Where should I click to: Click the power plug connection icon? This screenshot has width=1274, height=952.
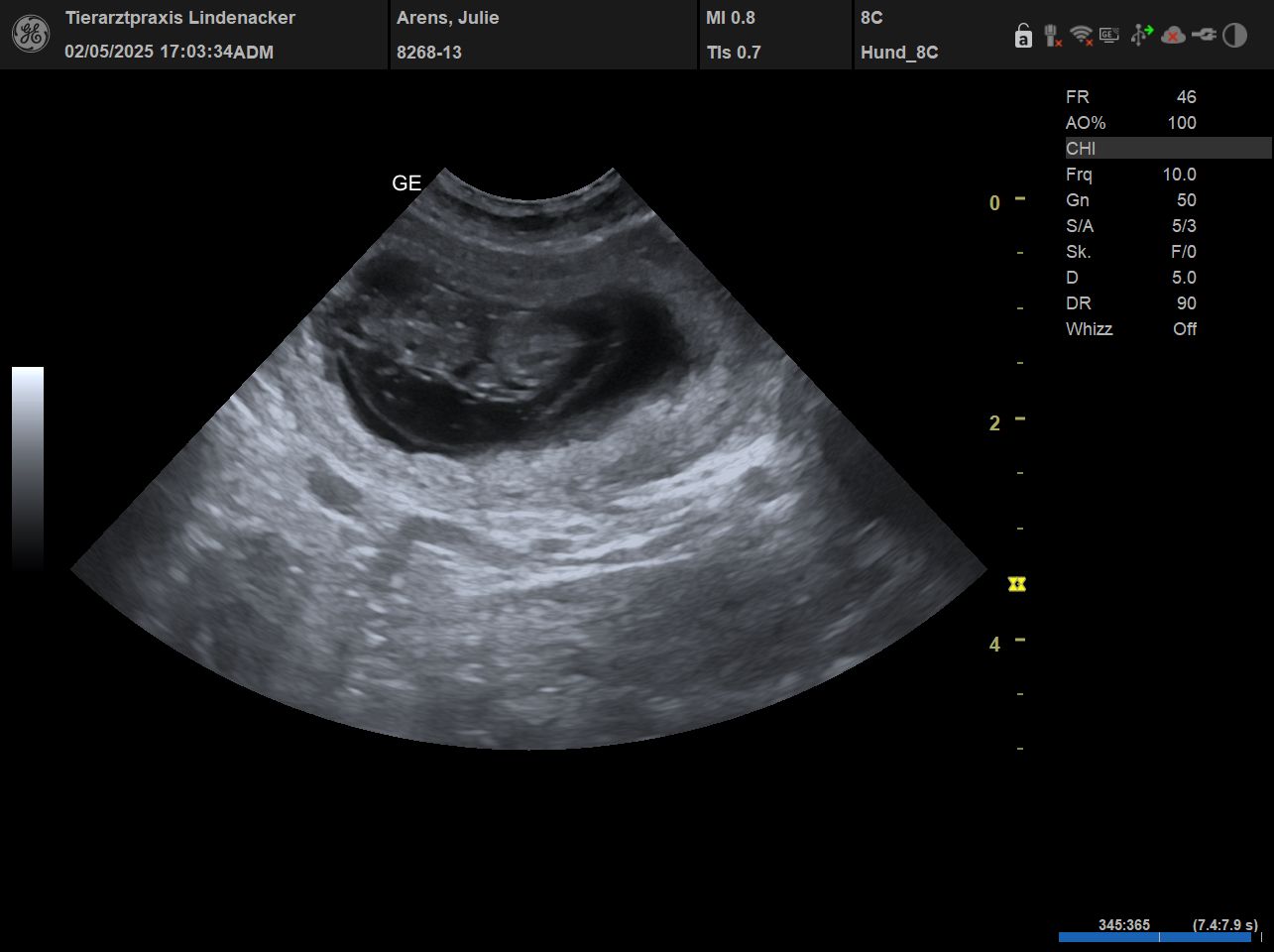pos(1204,36)
